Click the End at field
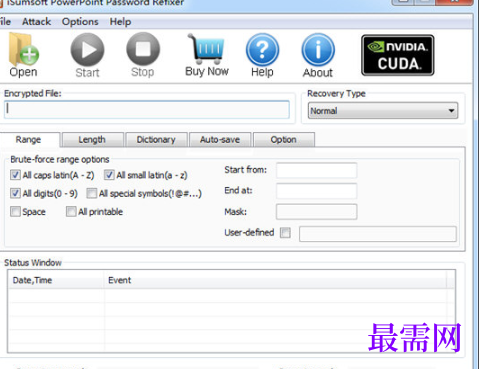Screen dimensions: 480x369 [316, 191]
